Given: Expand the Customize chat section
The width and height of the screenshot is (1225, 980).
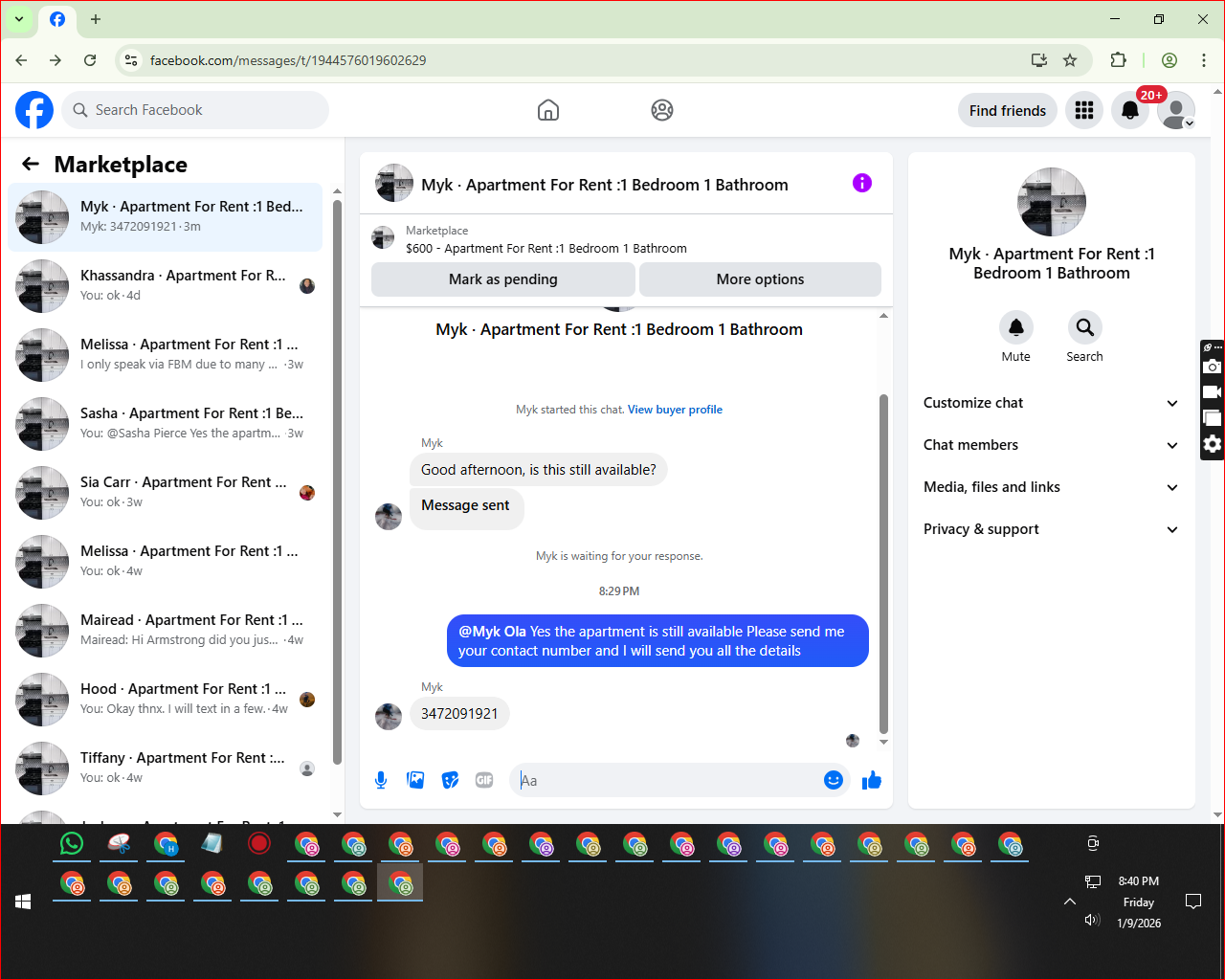Looking at the screenshot, I should (1052, 403).
